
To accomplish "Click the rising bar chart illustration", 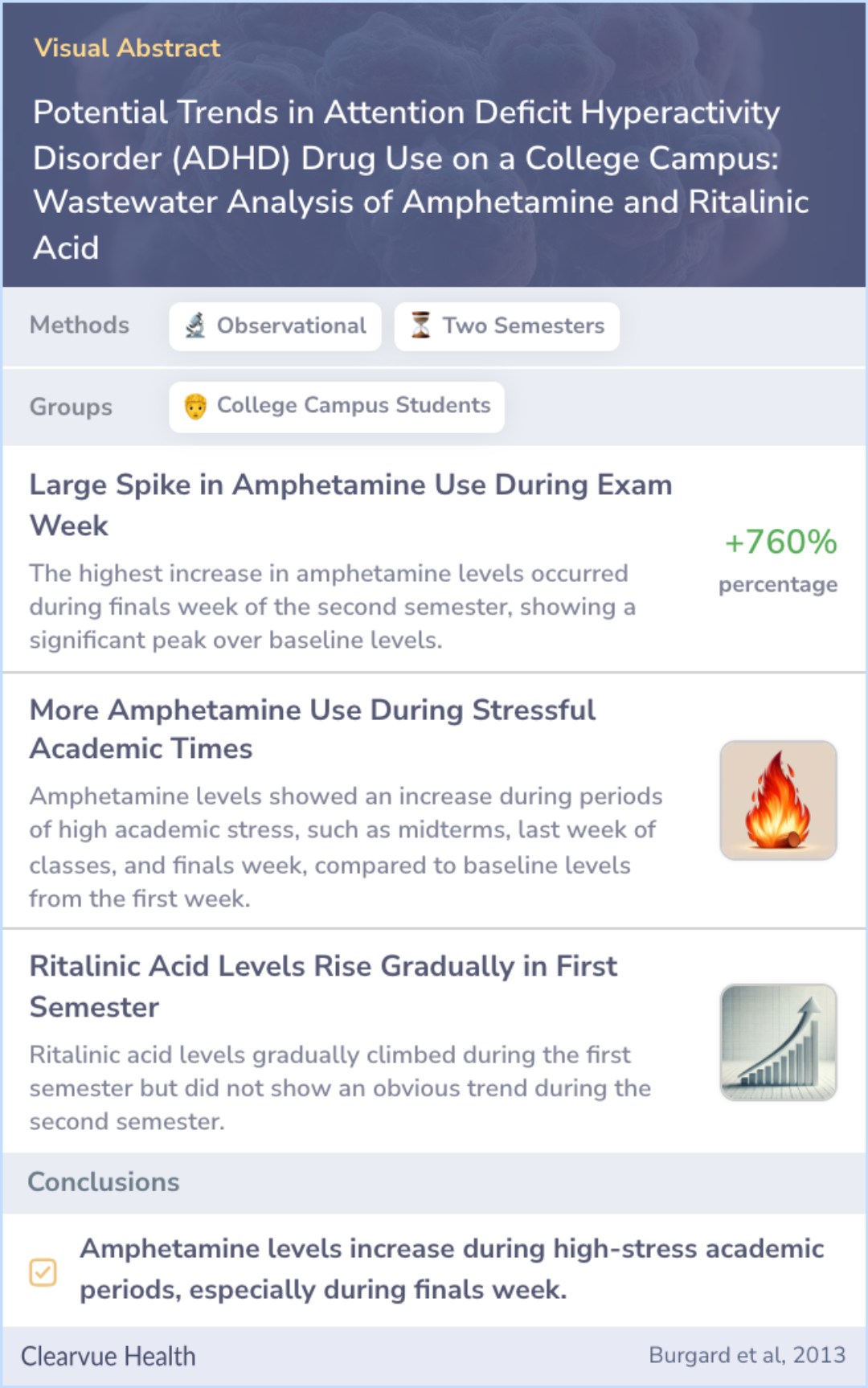I will 778,1042.
